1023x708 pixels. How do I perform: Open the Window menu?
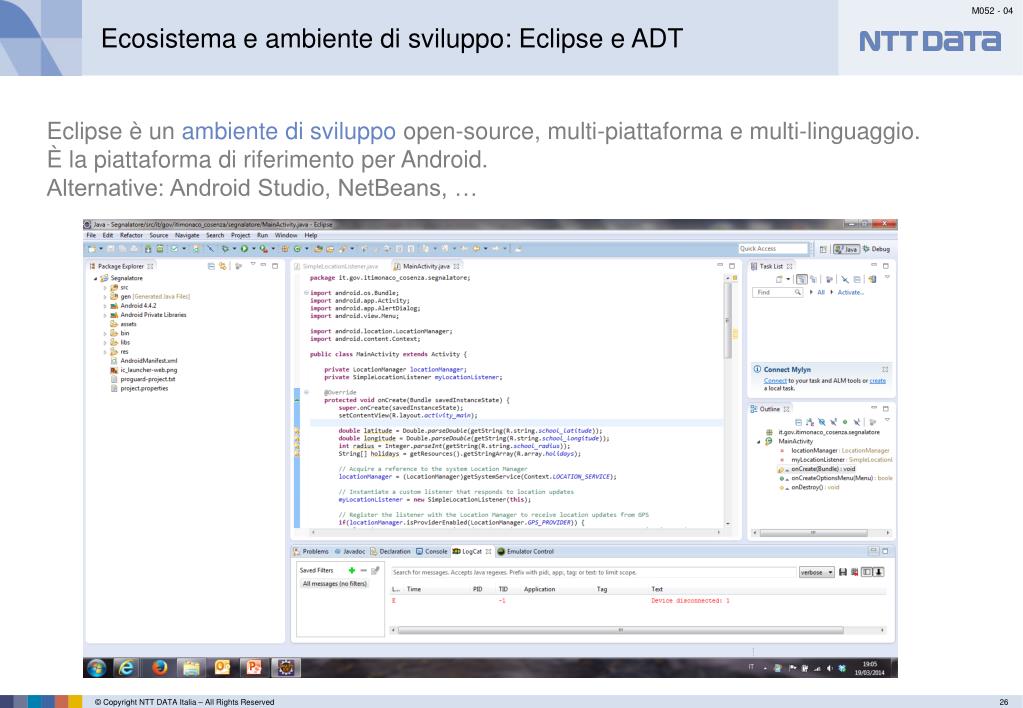tap(286, 235)
